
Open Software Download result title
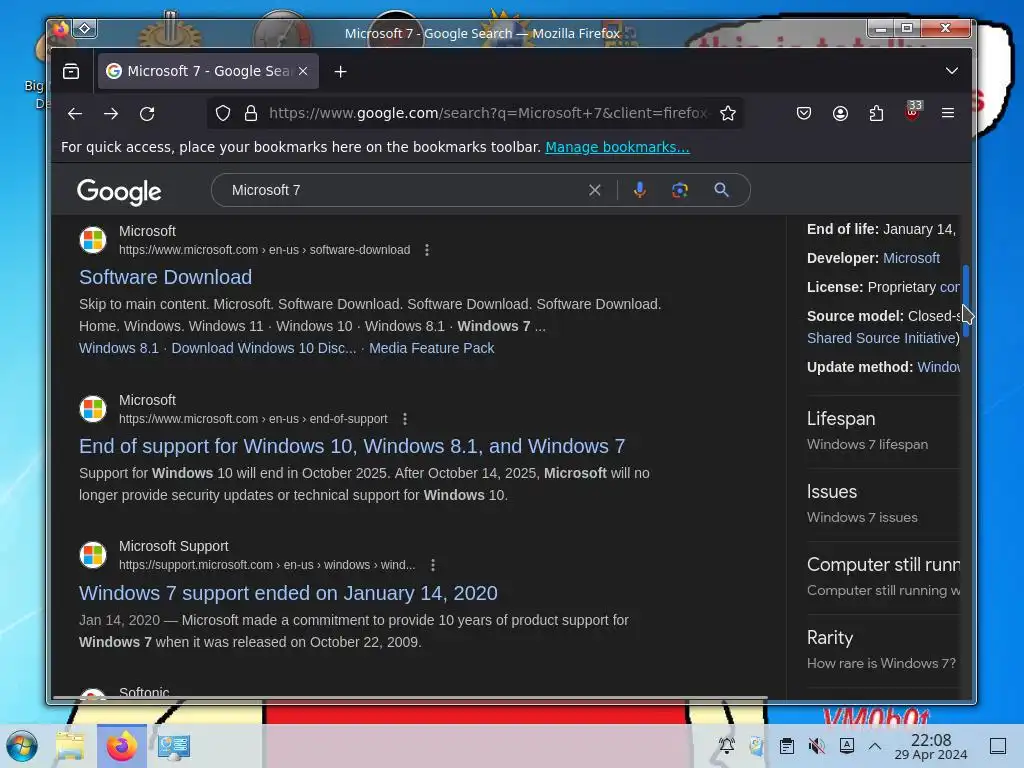pos(165,277)
